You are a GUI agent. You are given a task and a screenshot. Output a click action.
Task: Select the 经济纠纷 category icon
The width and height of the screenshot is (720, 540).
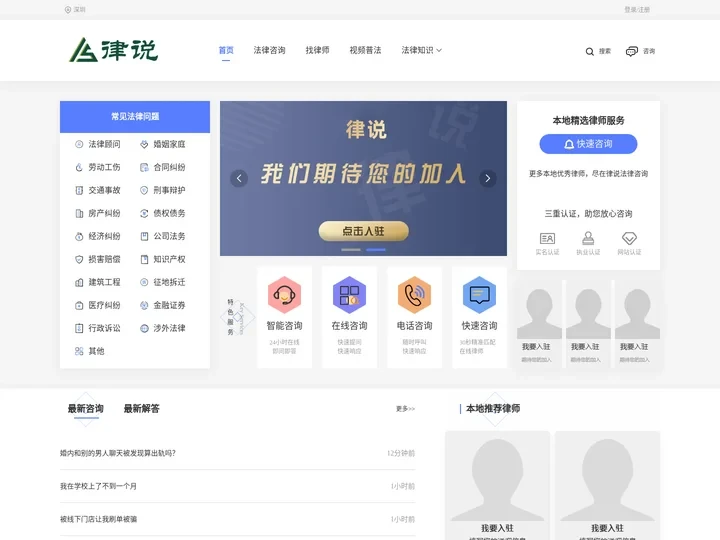click(79, 236)
